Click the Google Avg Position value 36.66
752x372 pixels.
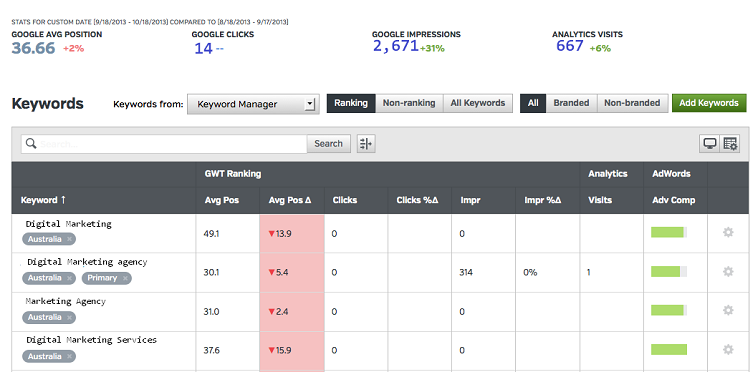tap(34, 48)
